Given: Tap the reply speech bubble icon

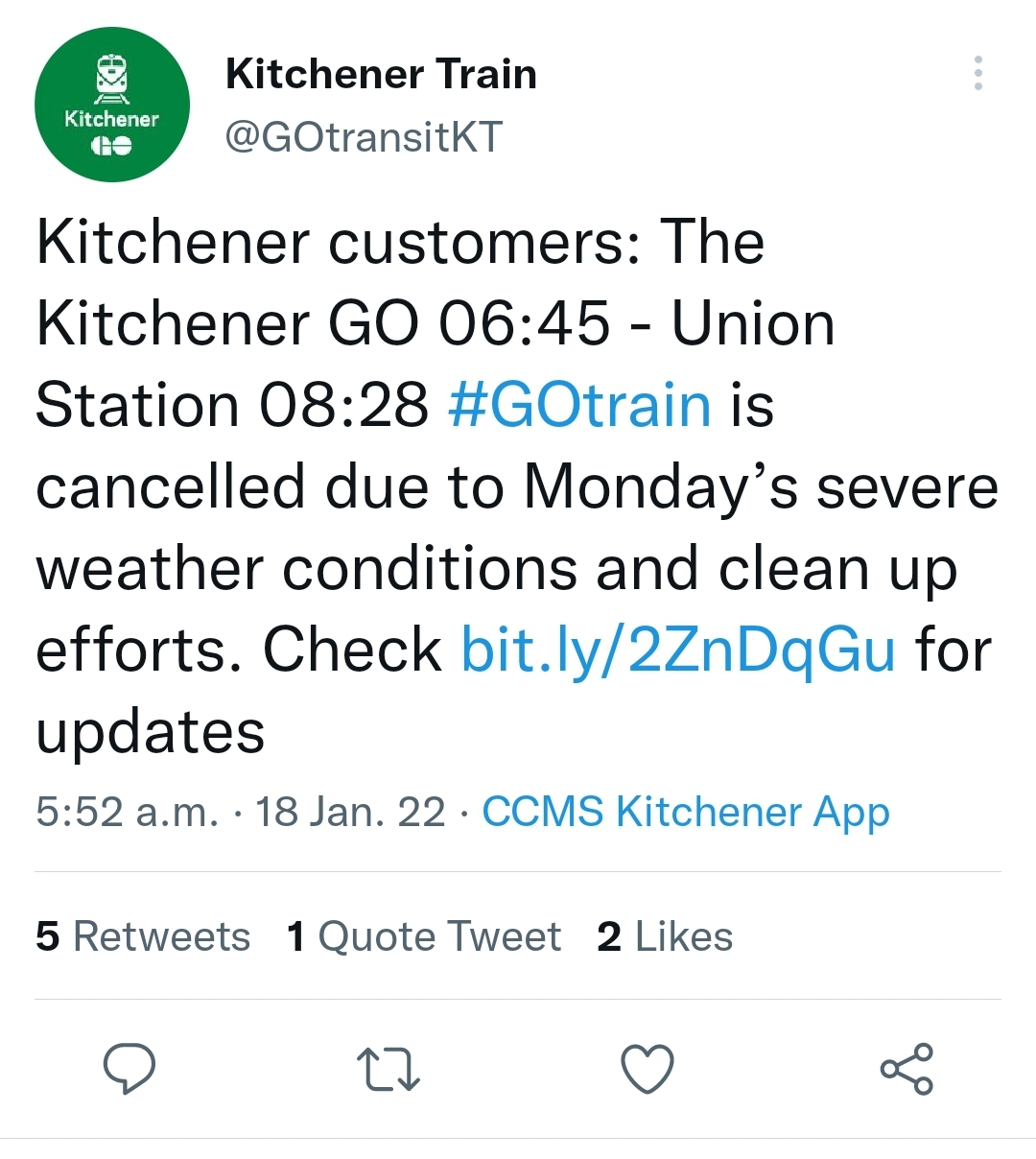Looking at the screenshot, I should (129, 1068).
